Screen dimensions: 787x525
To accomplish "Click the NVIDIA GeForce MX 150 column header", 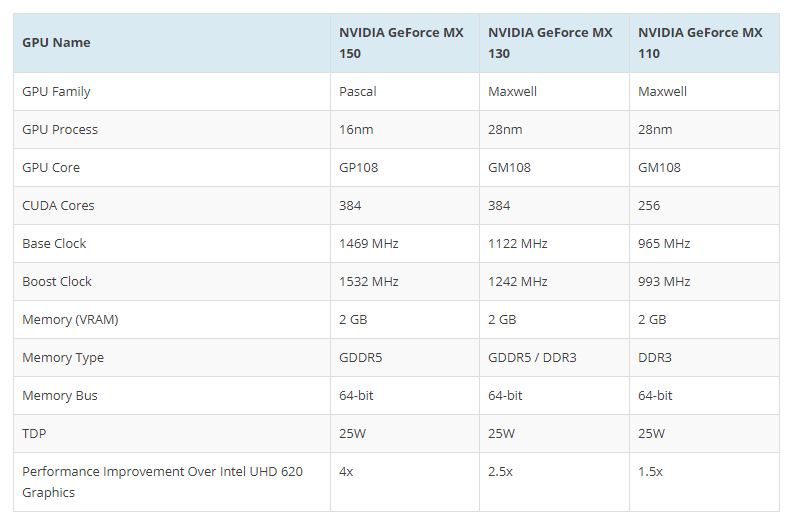I will tap(400, 42).
